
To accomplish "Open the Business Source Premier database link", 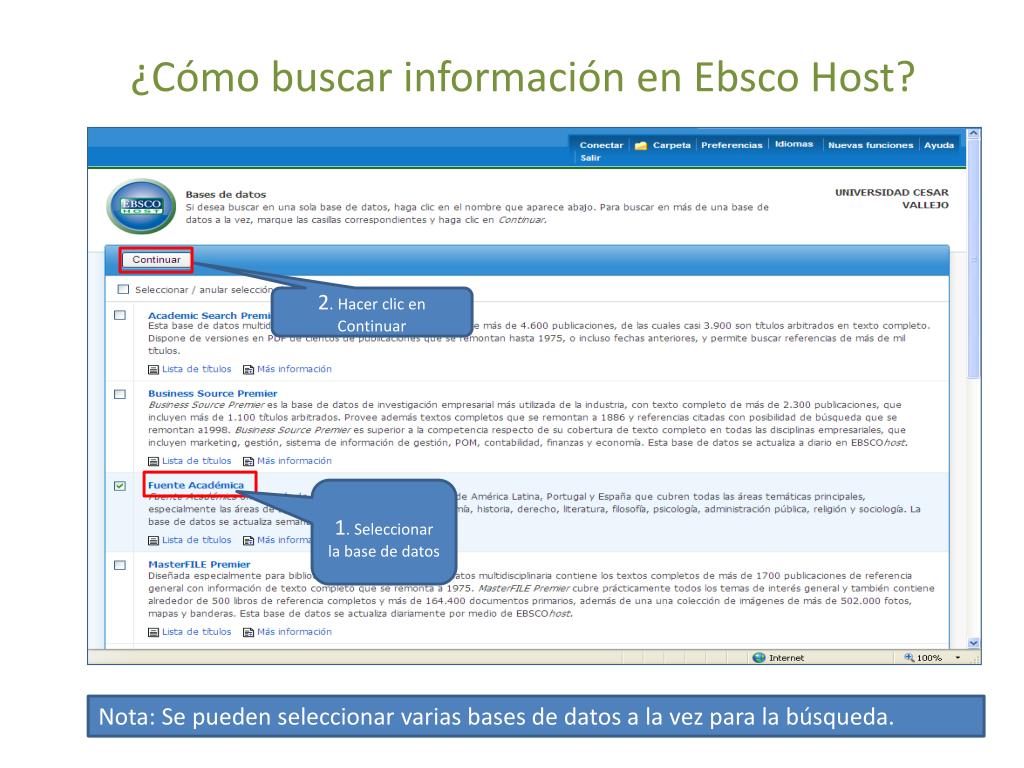I will 212,393.
